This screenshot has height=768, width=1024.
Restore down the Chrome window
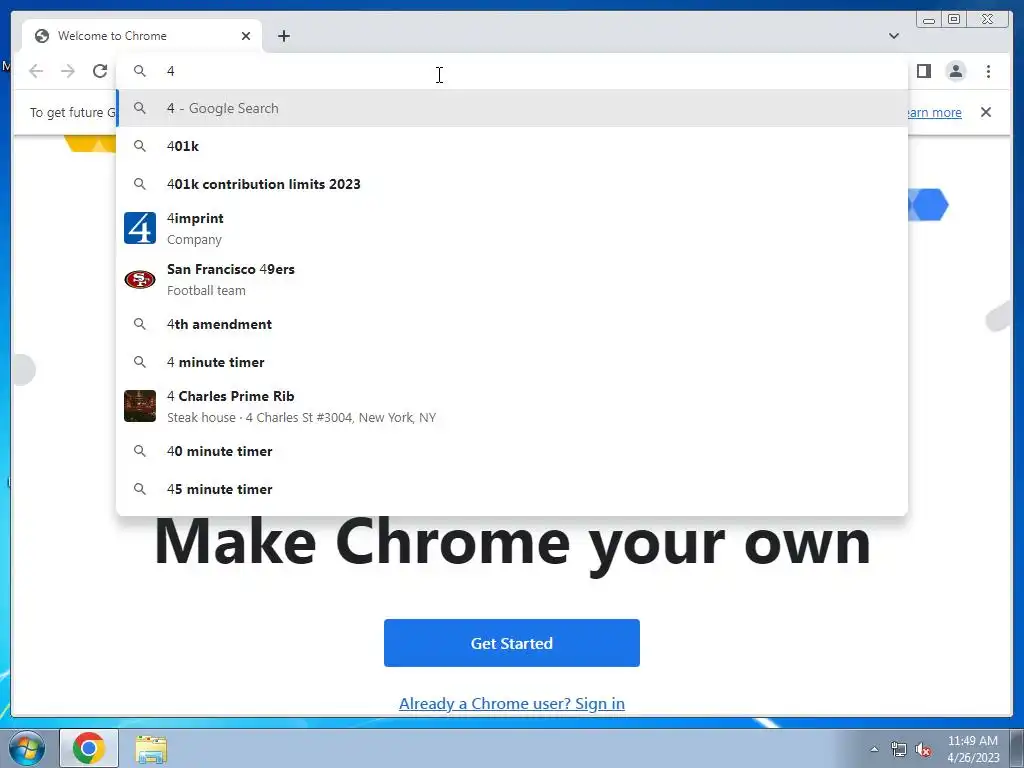click(x=954, y=20)
